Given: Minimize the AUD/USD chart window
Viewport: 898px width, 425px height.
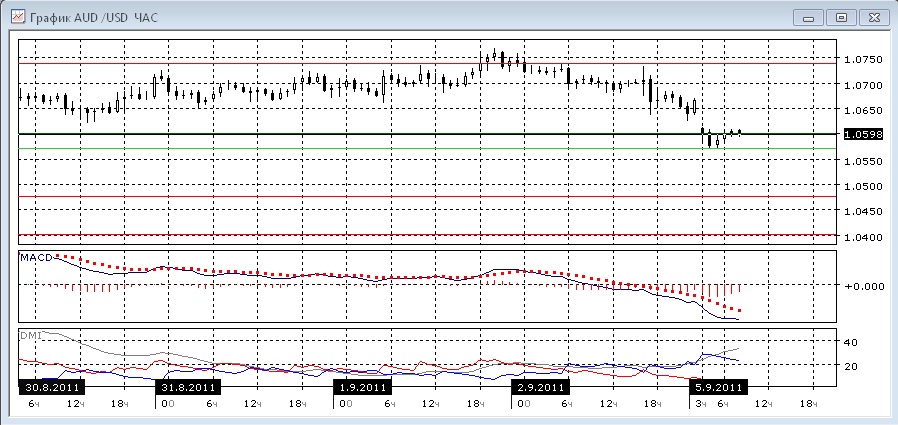Looking at the screenshot, I should click(809, 18).
